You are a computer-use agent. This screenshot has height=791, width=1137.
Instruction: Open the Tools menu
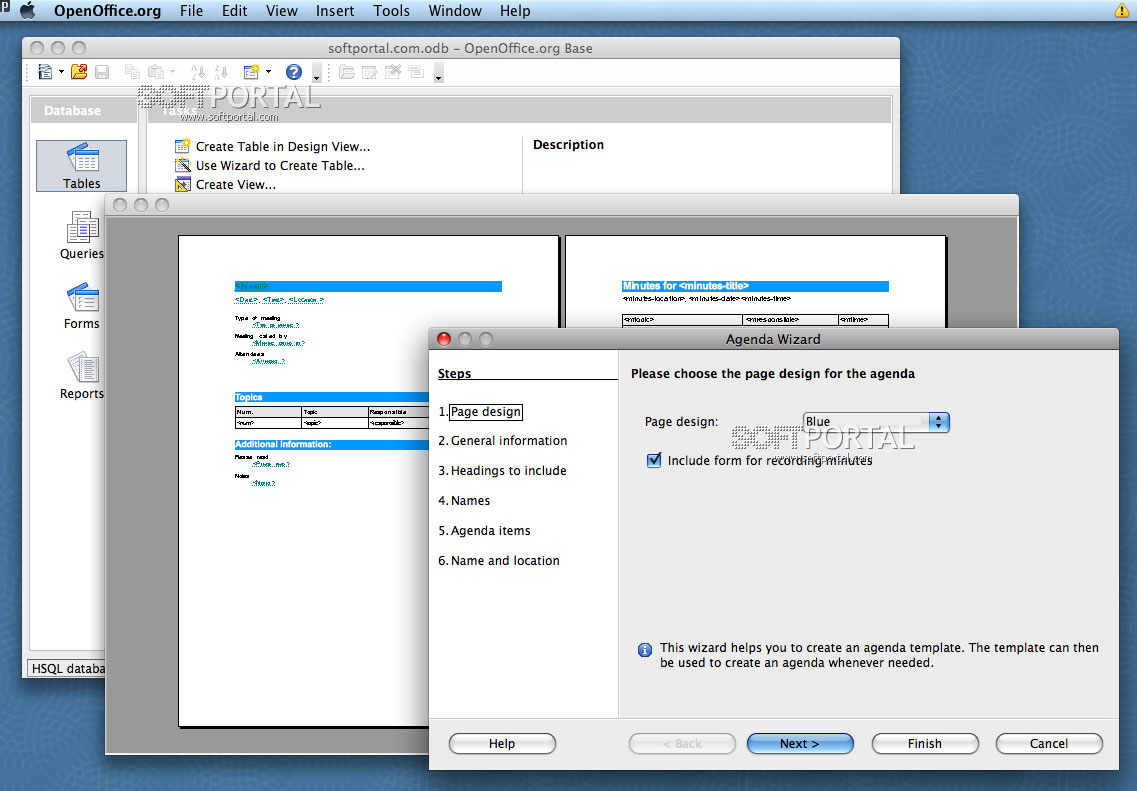coord(392,11)
